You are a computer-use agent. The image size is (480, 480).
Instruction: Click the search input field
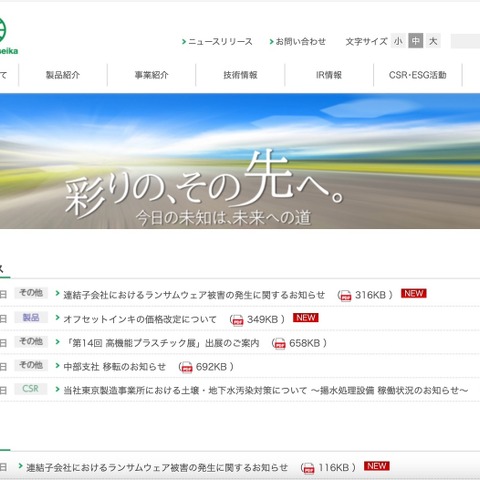[x=465, y=41]
